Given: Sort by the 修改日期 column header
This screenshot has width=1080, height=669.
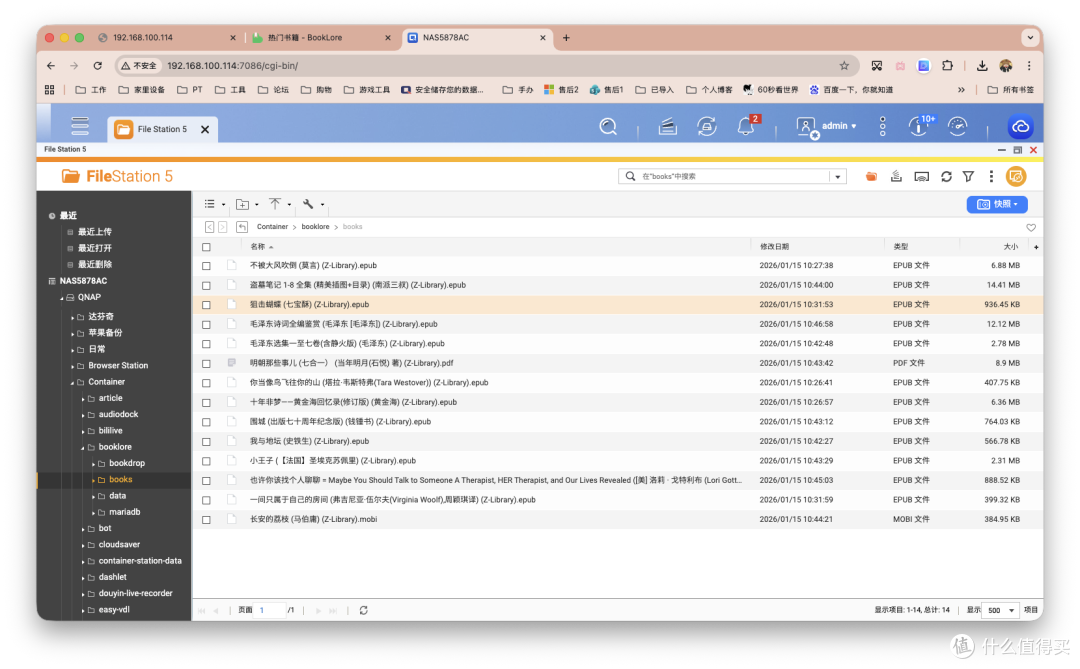Looking at the screenshot, I should point(774,247).
